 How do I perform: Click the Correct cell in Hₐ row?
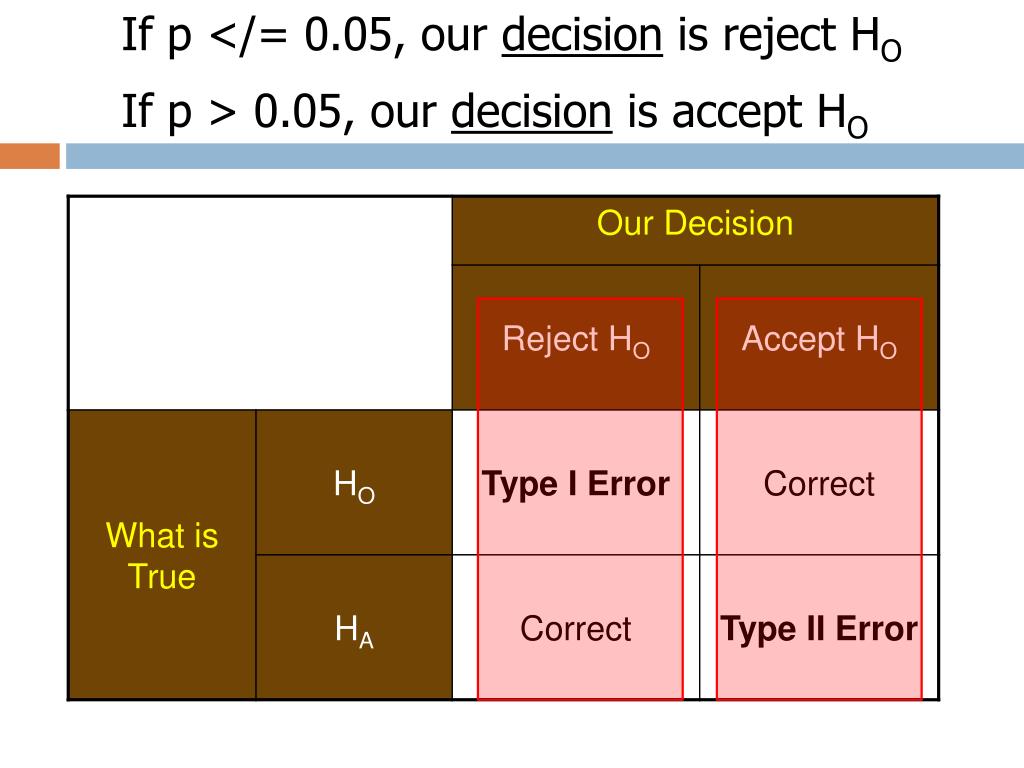[575, 628]
